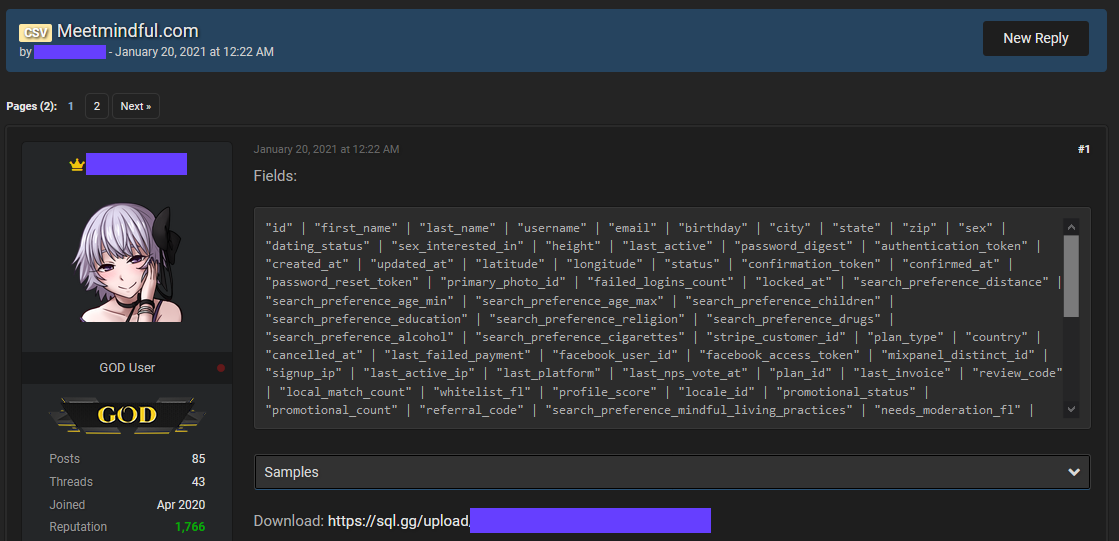
Task: Click the code box scroll-up arrow
Action: pyautogui.click(x=1071, y=227)
